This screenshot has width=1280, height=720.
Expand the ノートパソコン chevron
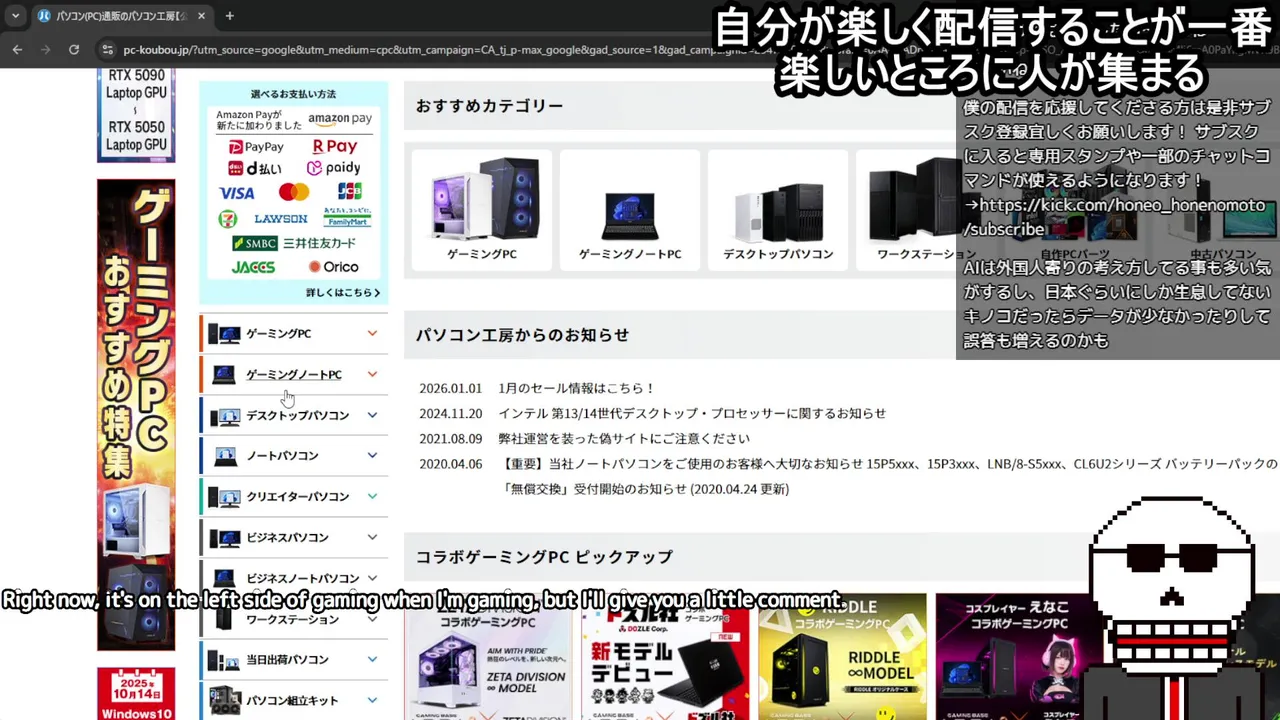click(x=372, y=456)
